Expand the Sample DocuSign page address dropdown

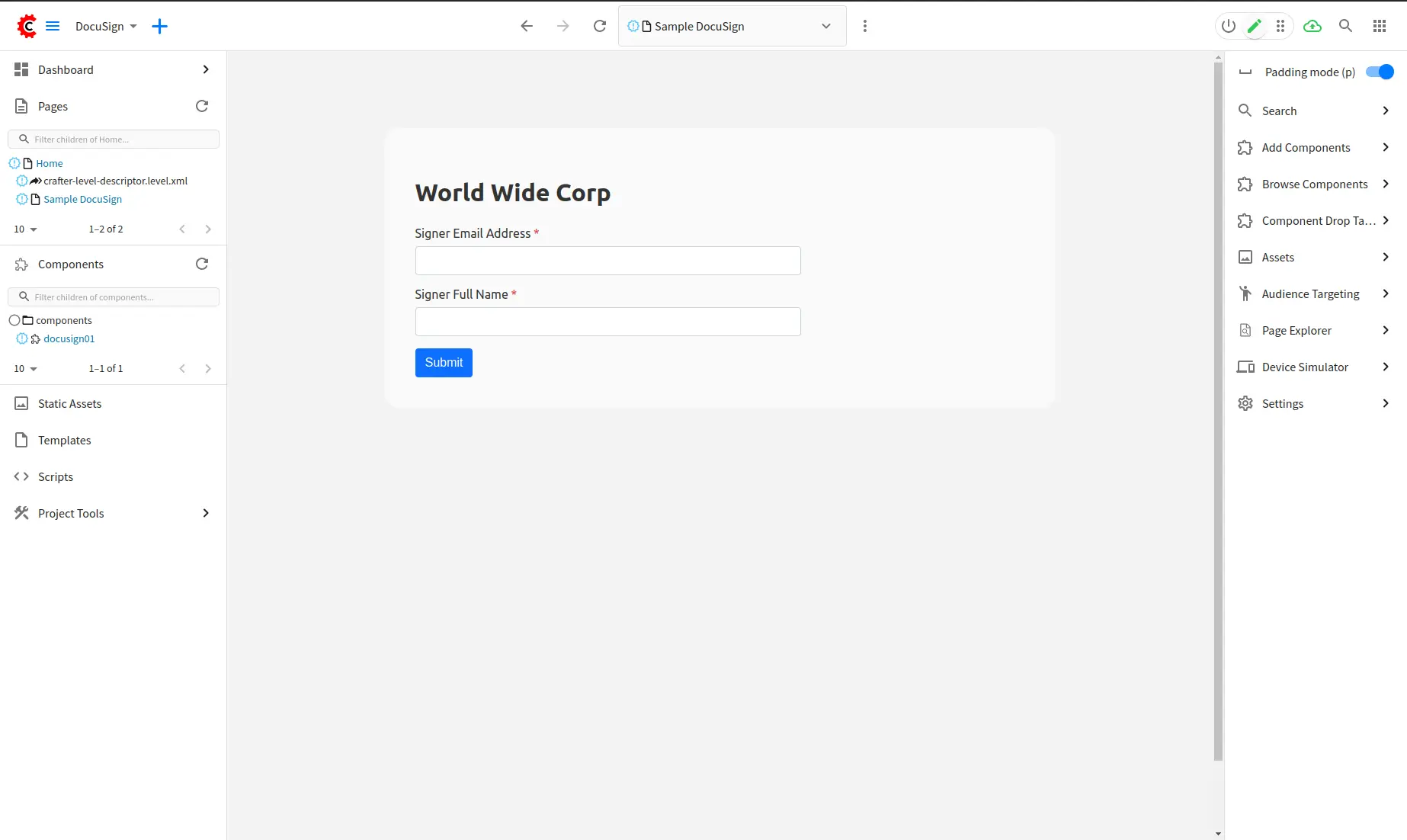tap(826, 27)
